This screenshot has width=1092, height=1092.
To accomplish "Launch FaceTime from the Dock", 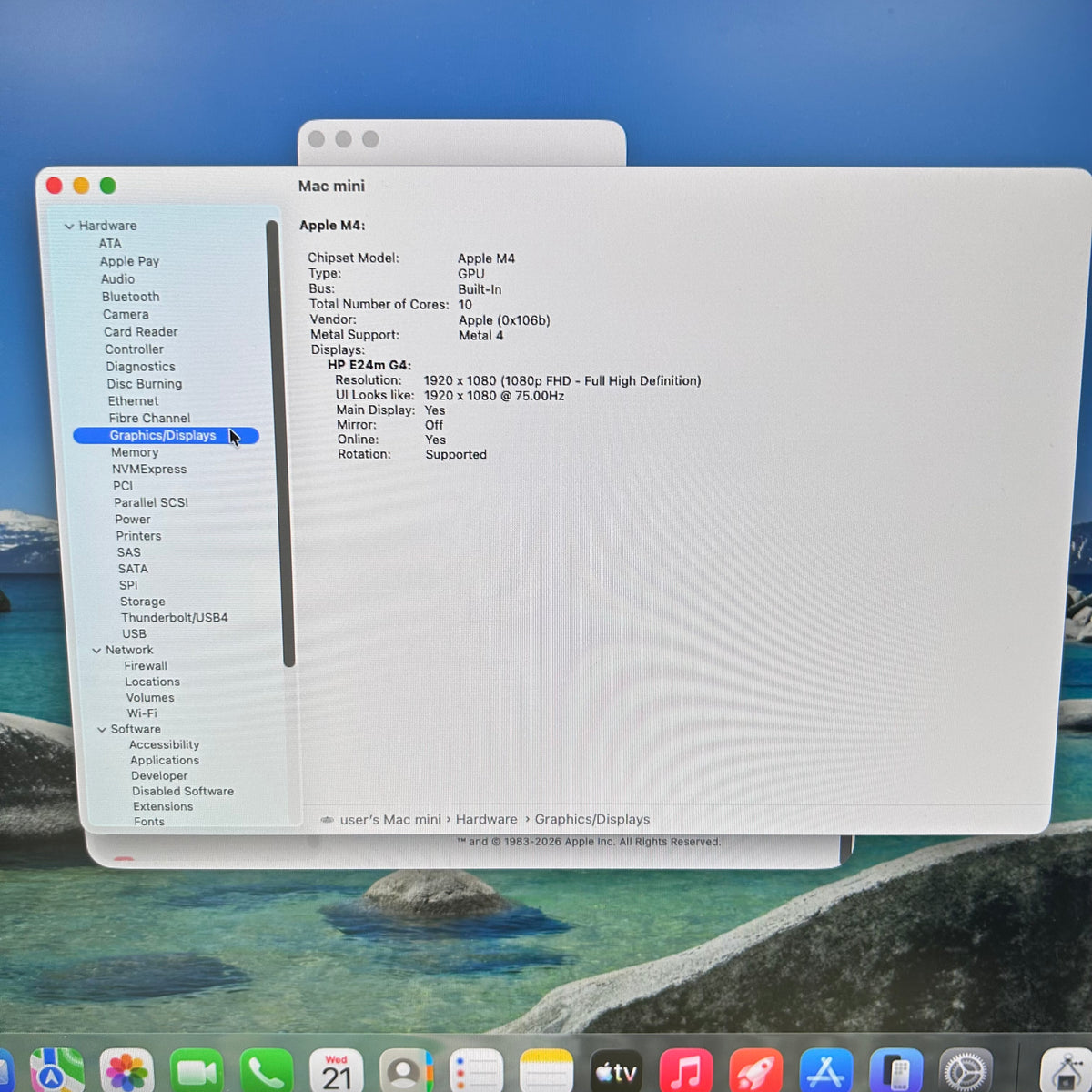I will [196, 1070].
